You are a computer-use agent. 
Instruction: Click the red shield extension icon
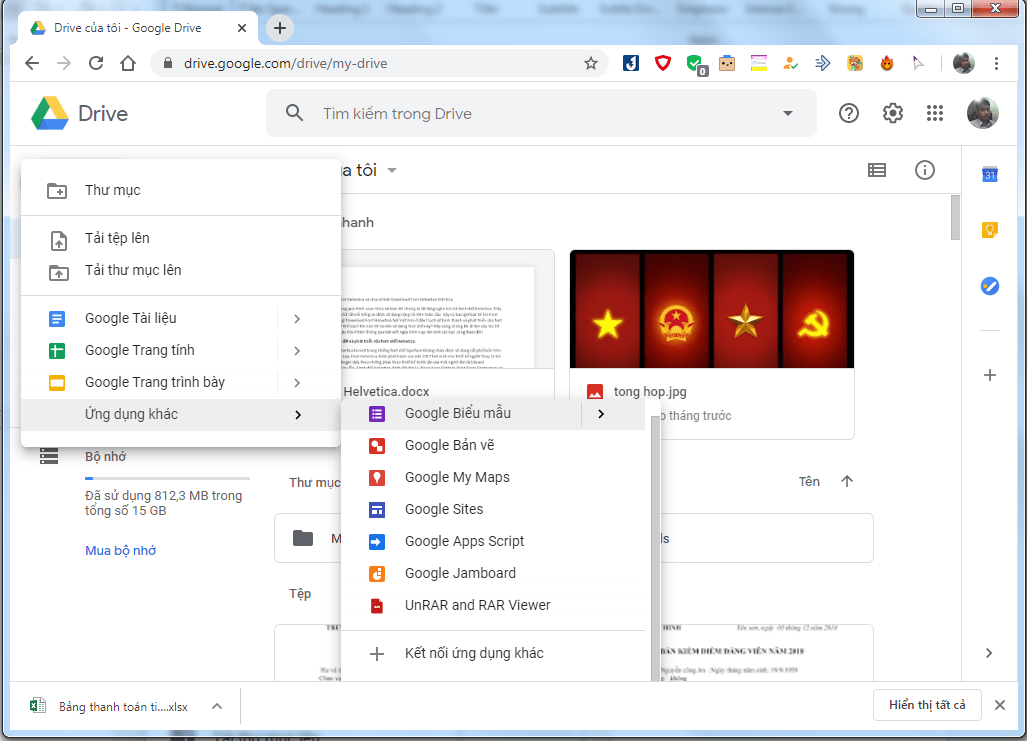point(663,64)
